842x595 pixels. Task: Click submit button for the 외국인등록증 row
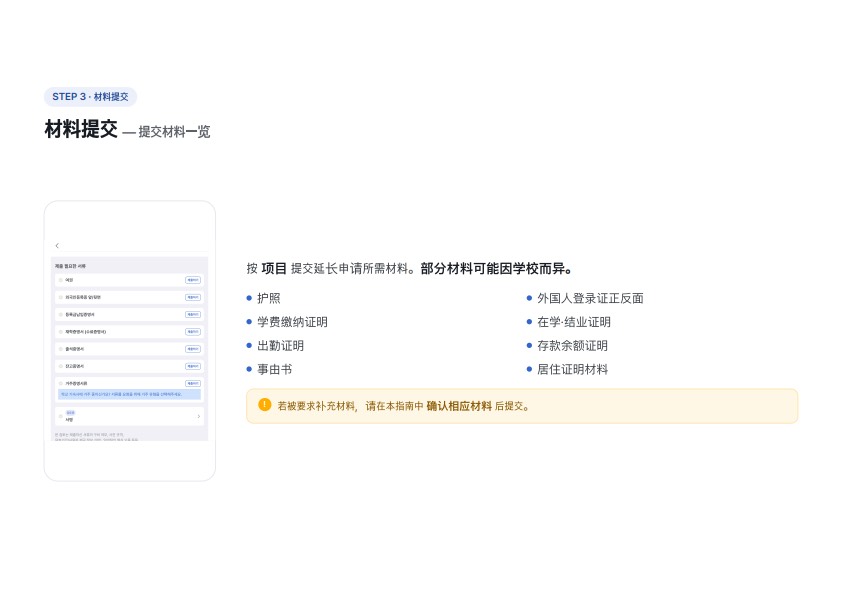pyautogui.click(x=193, y=298)
